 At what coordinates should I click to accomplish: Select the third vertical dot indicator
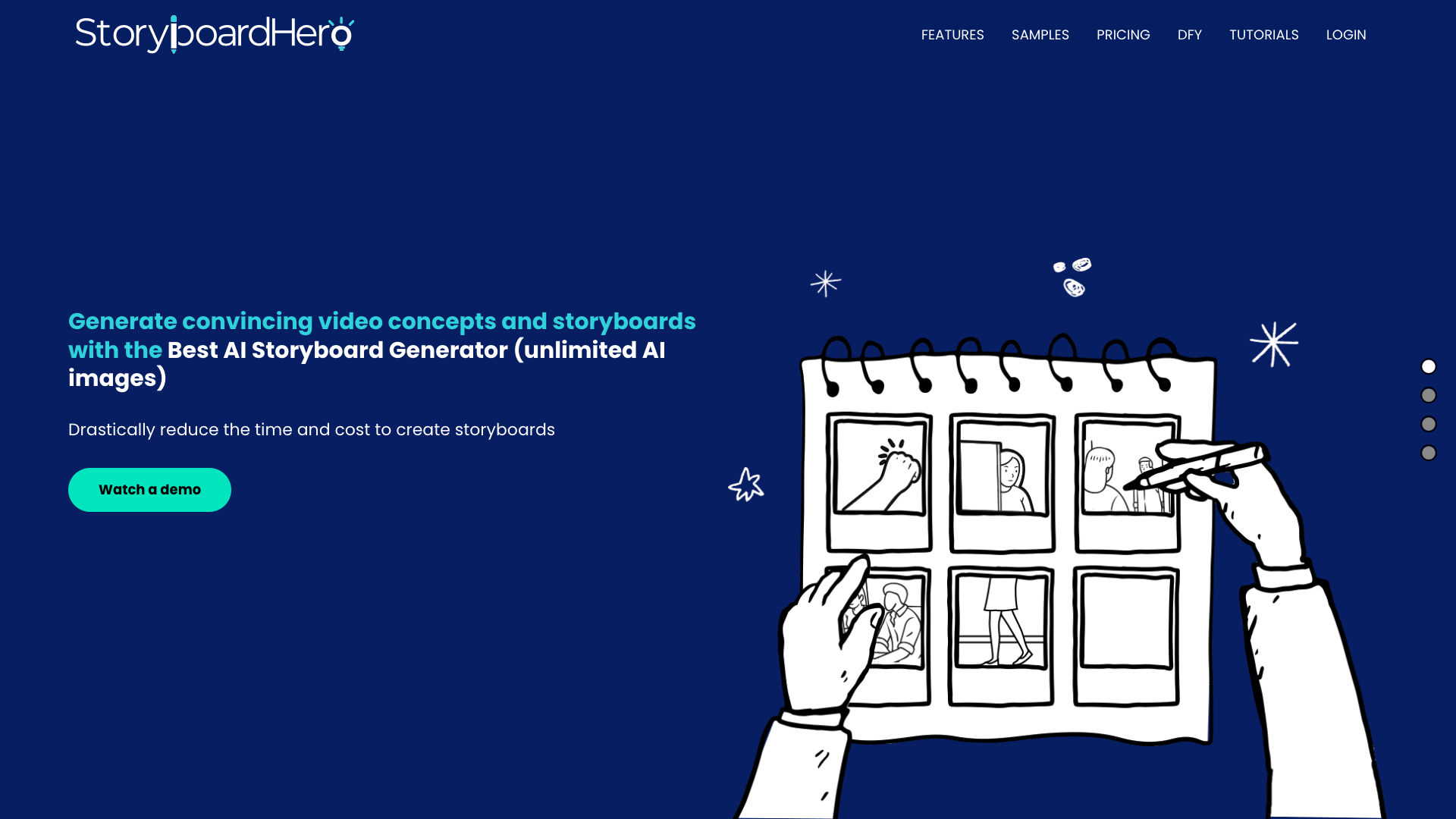coord(1429,423)
